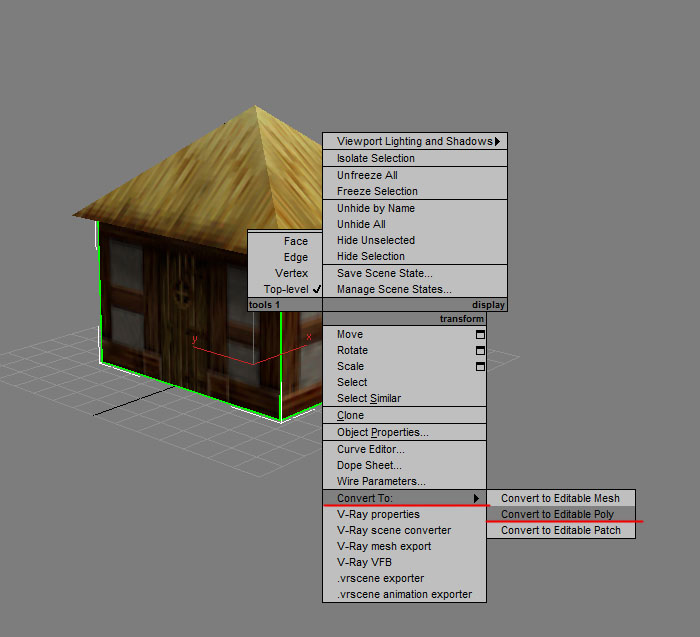
Task: Open Scale transform settings box icon
Action: (480, 366)
